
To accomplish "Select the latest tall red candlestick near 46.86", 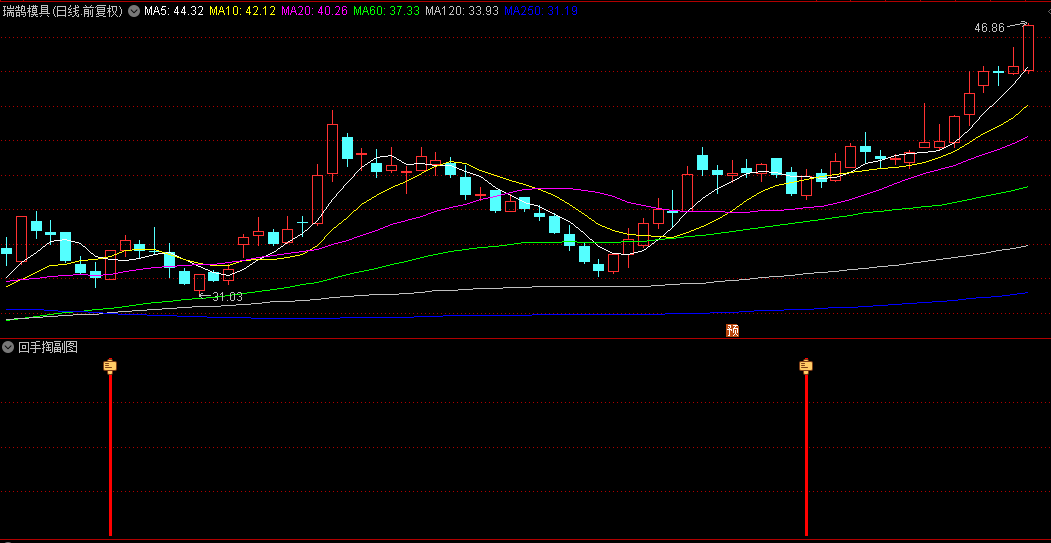I will click(1028, 47).
